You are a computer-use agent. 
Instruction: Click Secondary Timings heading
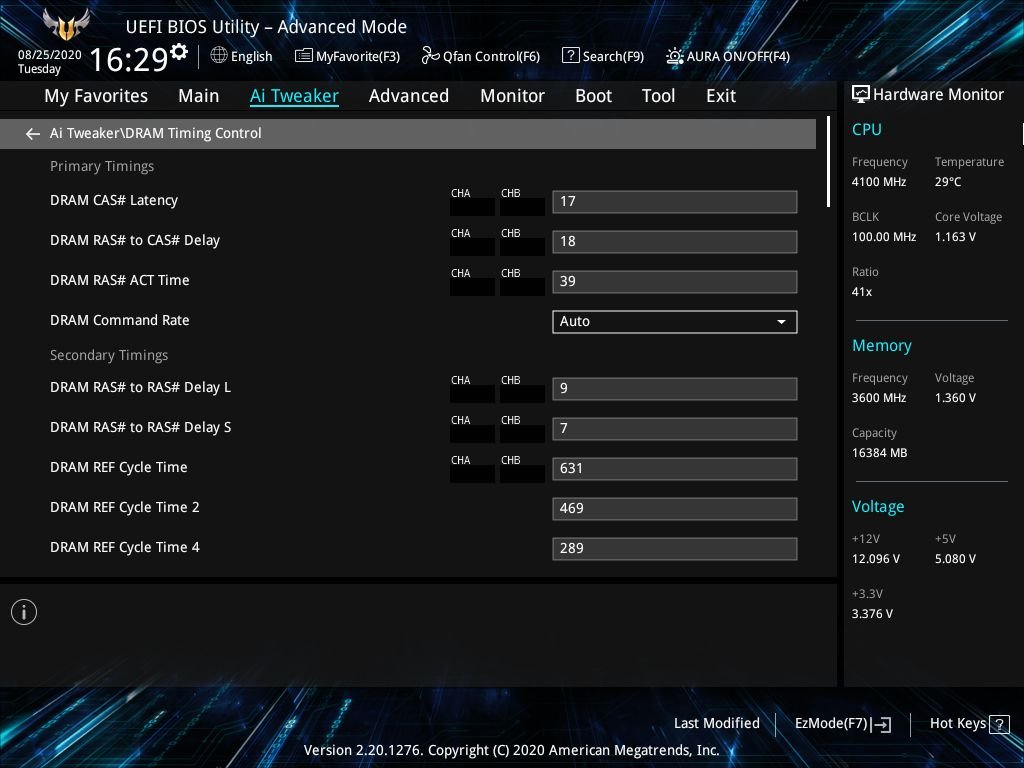click(109, 355)
